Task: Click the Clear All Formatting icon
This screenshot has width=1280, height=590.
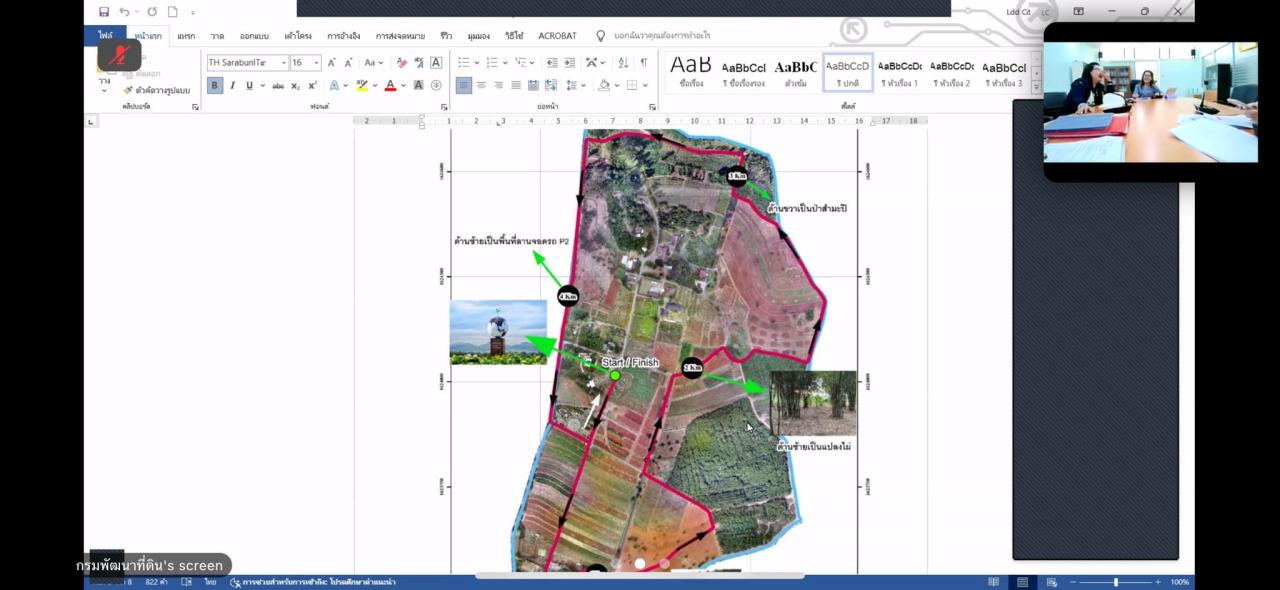Action: coord(401,62)
